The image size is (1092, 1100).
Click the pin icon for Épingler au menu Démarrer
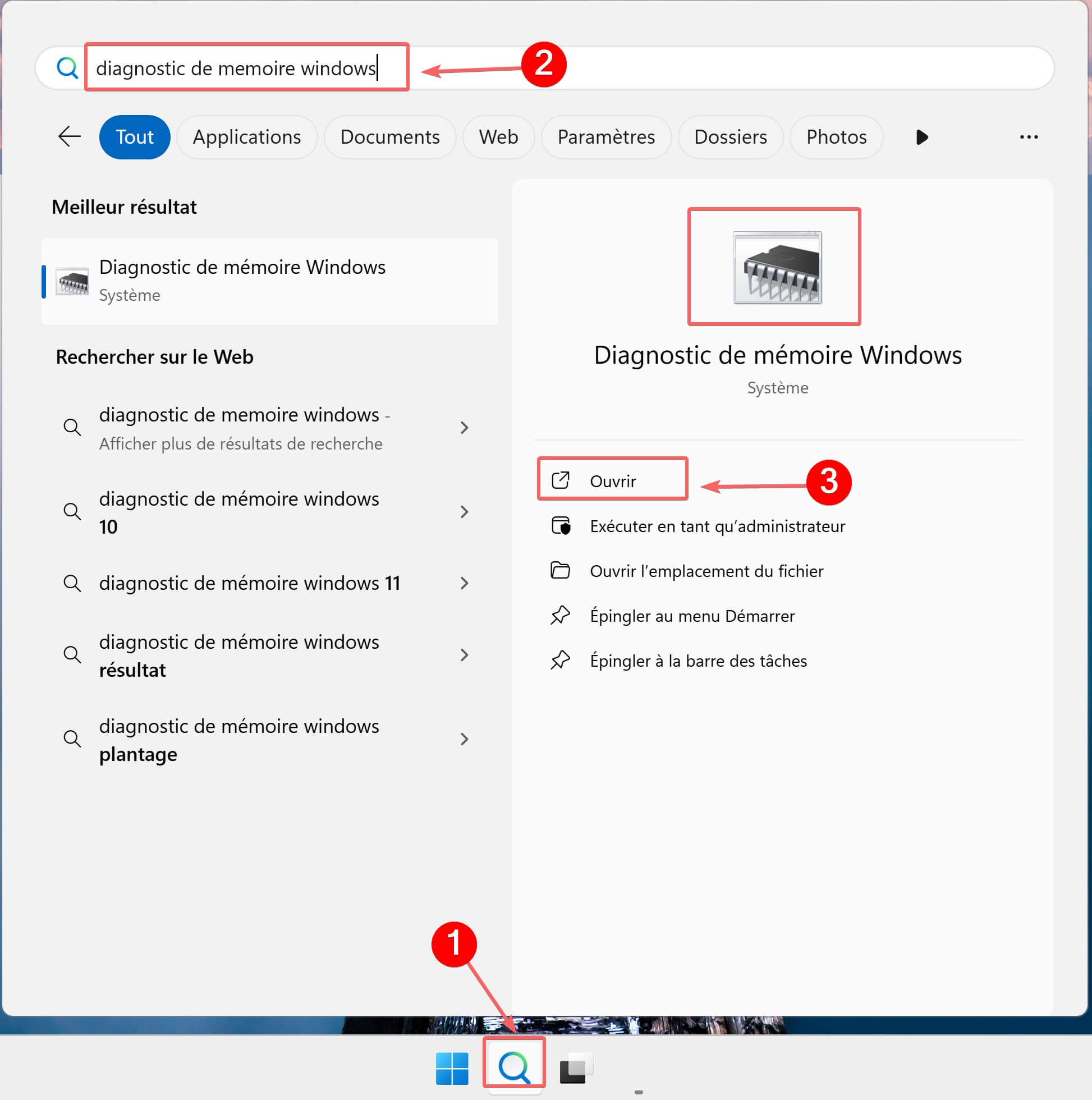point(561,616)
